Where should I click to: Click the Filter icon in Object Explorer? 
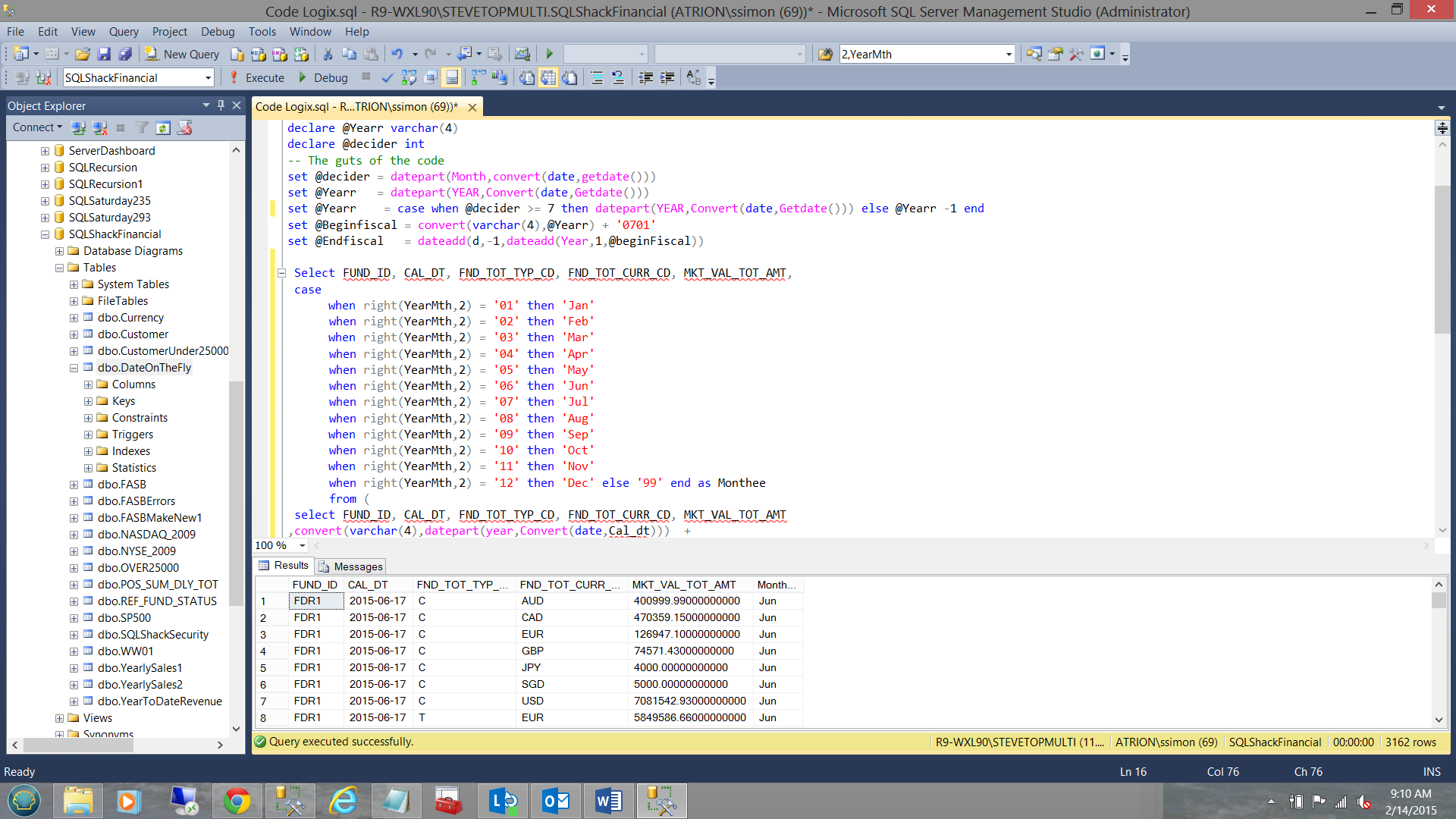point(142,127)
